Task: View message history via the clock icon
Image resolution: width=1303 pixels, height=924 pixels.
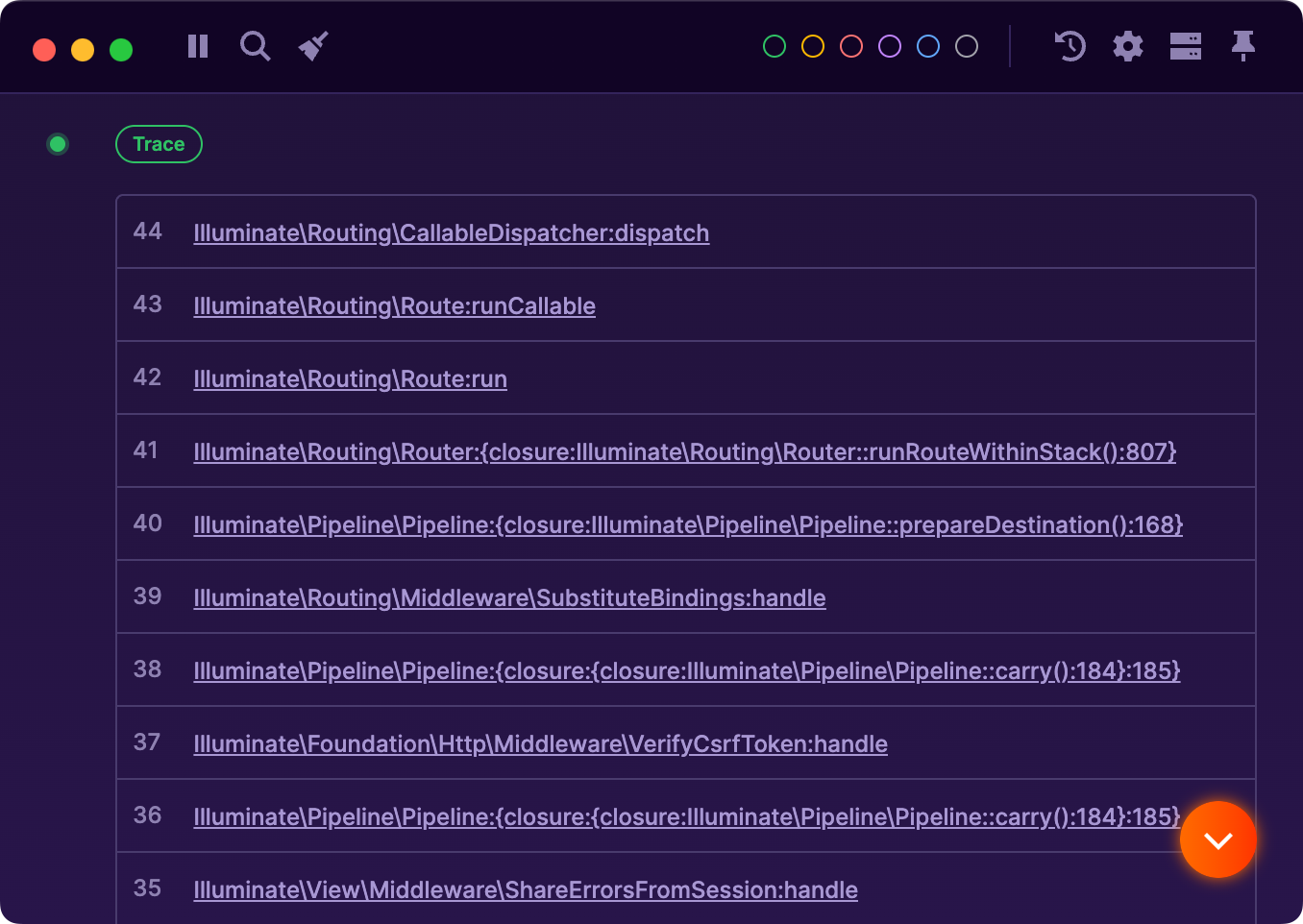Action: click(x=1069, y=46)
